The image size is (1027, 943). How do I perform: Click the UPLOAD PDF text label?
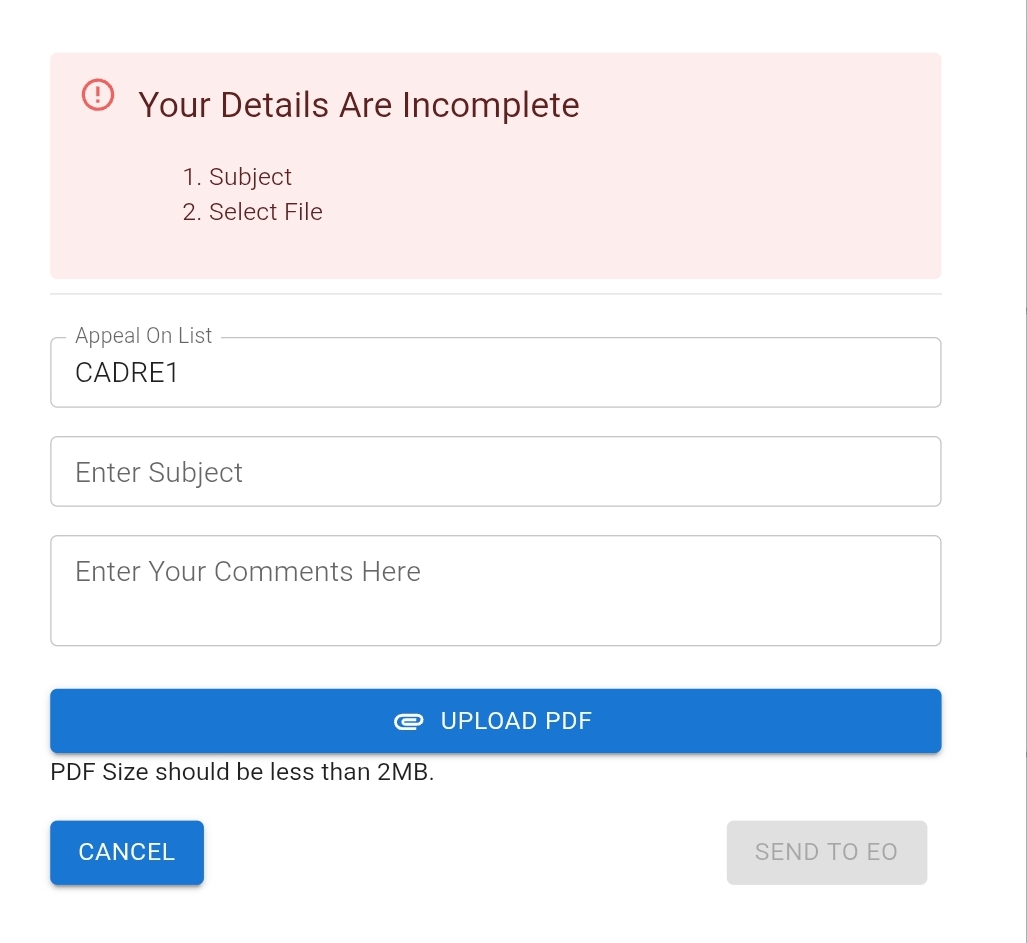(516, 721)
